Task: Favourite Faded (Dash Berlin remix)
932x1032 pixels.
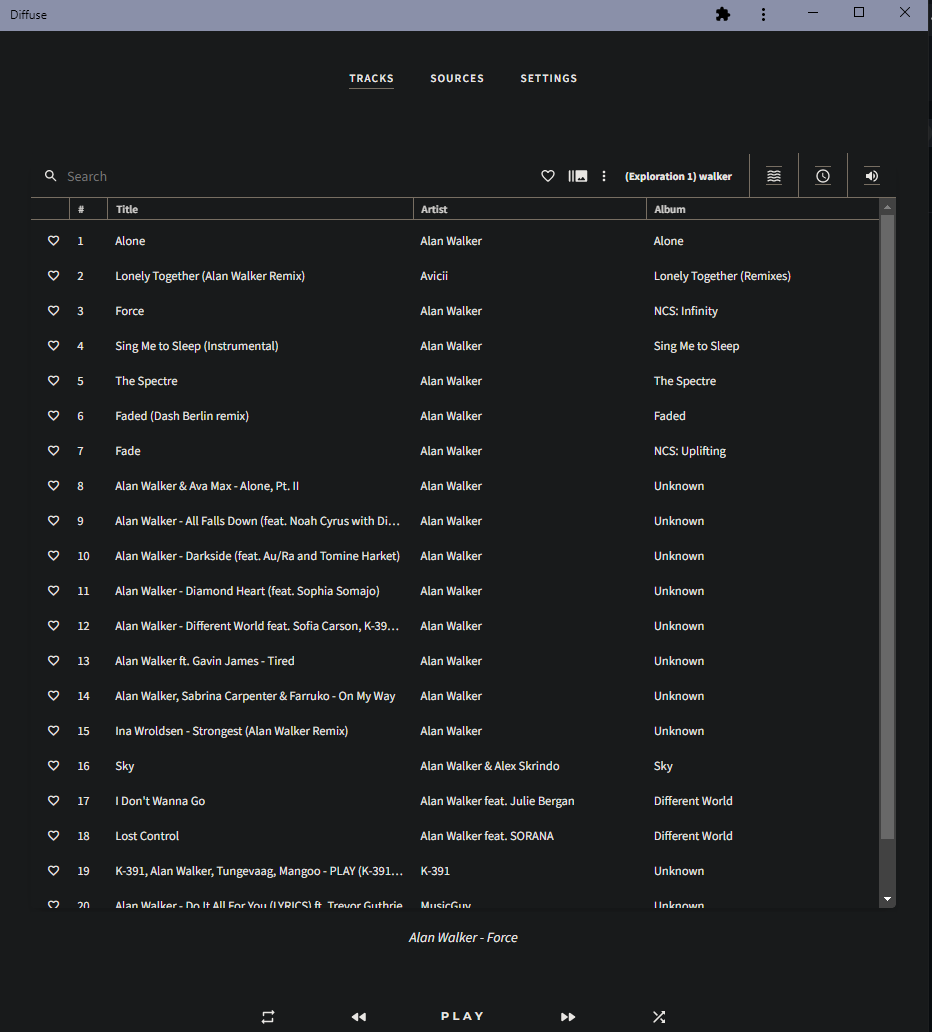Action: coord(53,415)
